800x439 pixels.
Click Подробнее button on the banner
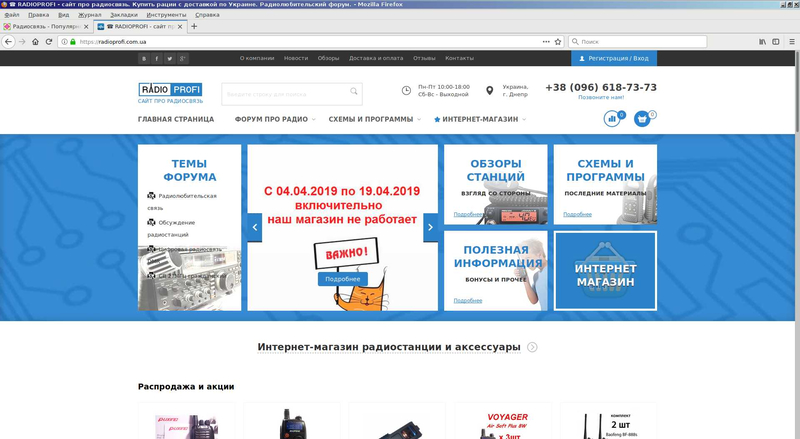pyautogui.click(x=343, y=279)
